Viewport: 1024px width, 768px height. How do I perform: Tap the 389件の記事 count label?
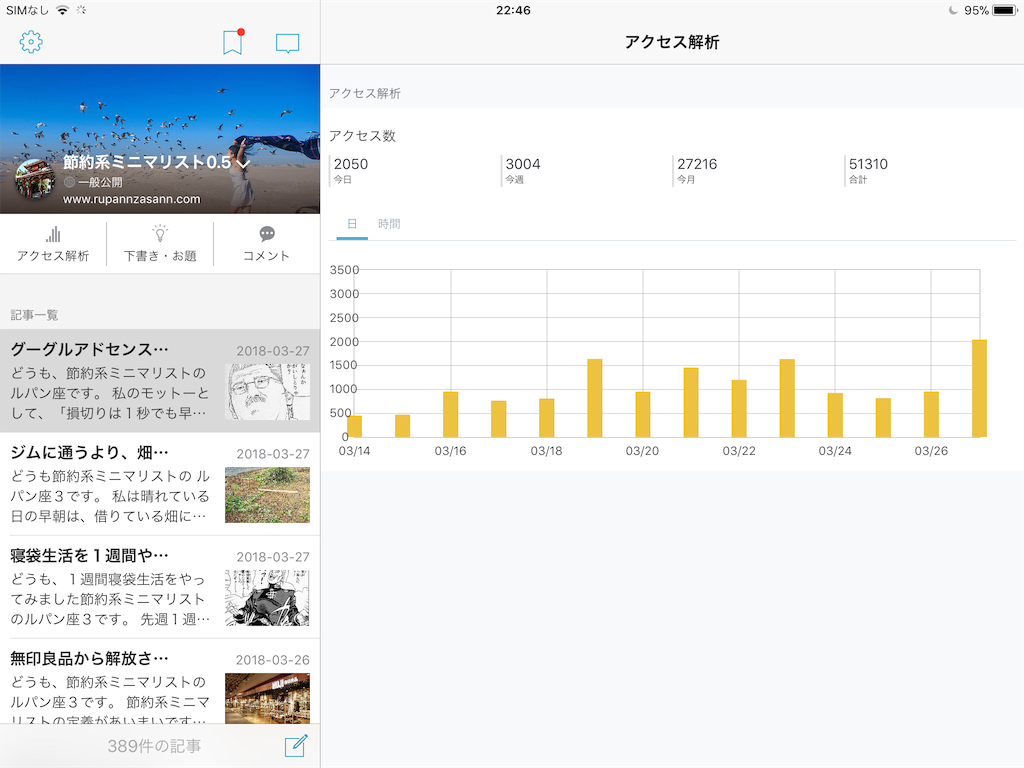pyautogui.click(x=154, y=746)
